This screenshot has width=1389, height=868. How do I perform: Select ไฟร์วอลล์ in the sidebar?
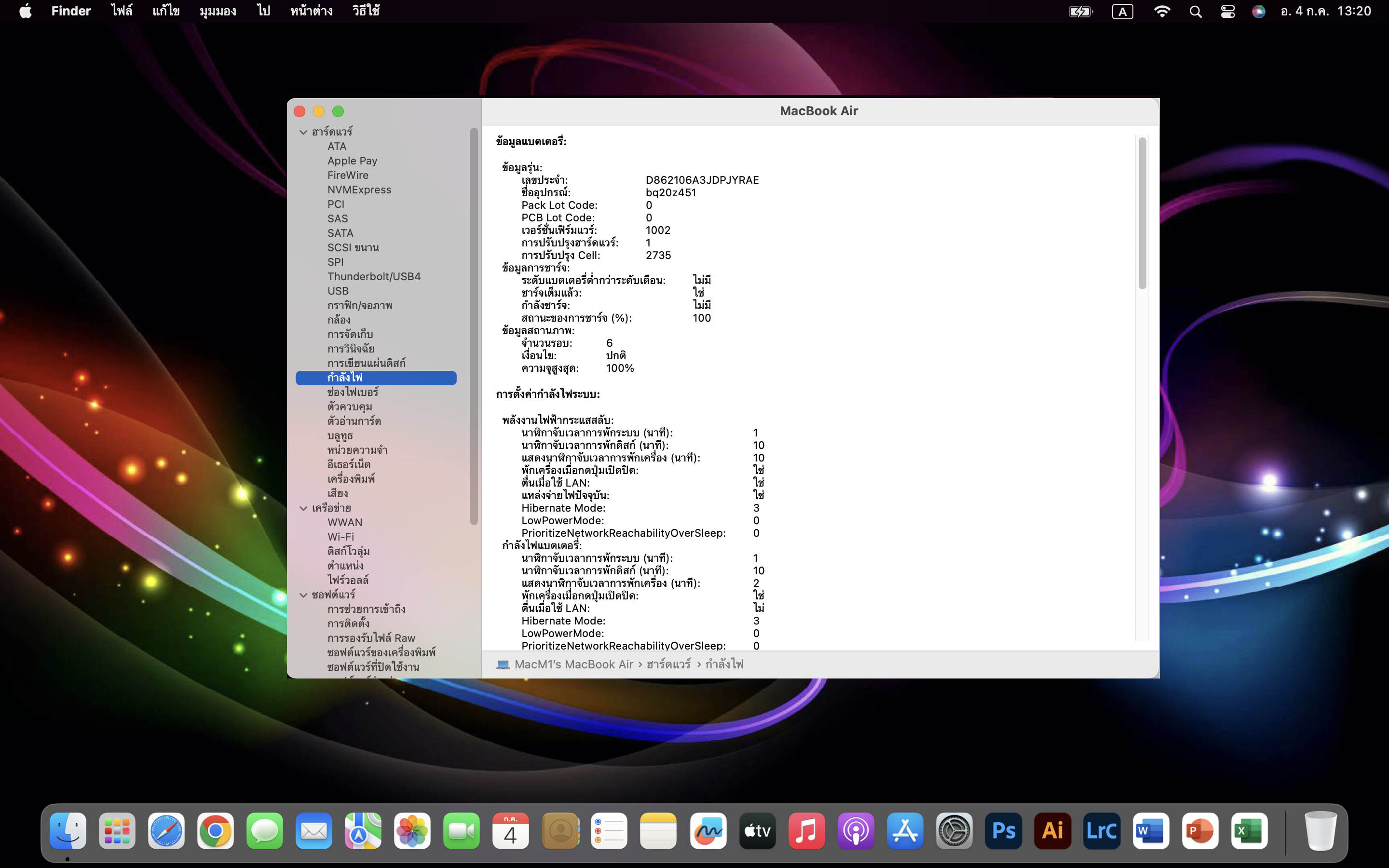click(348, 581)
